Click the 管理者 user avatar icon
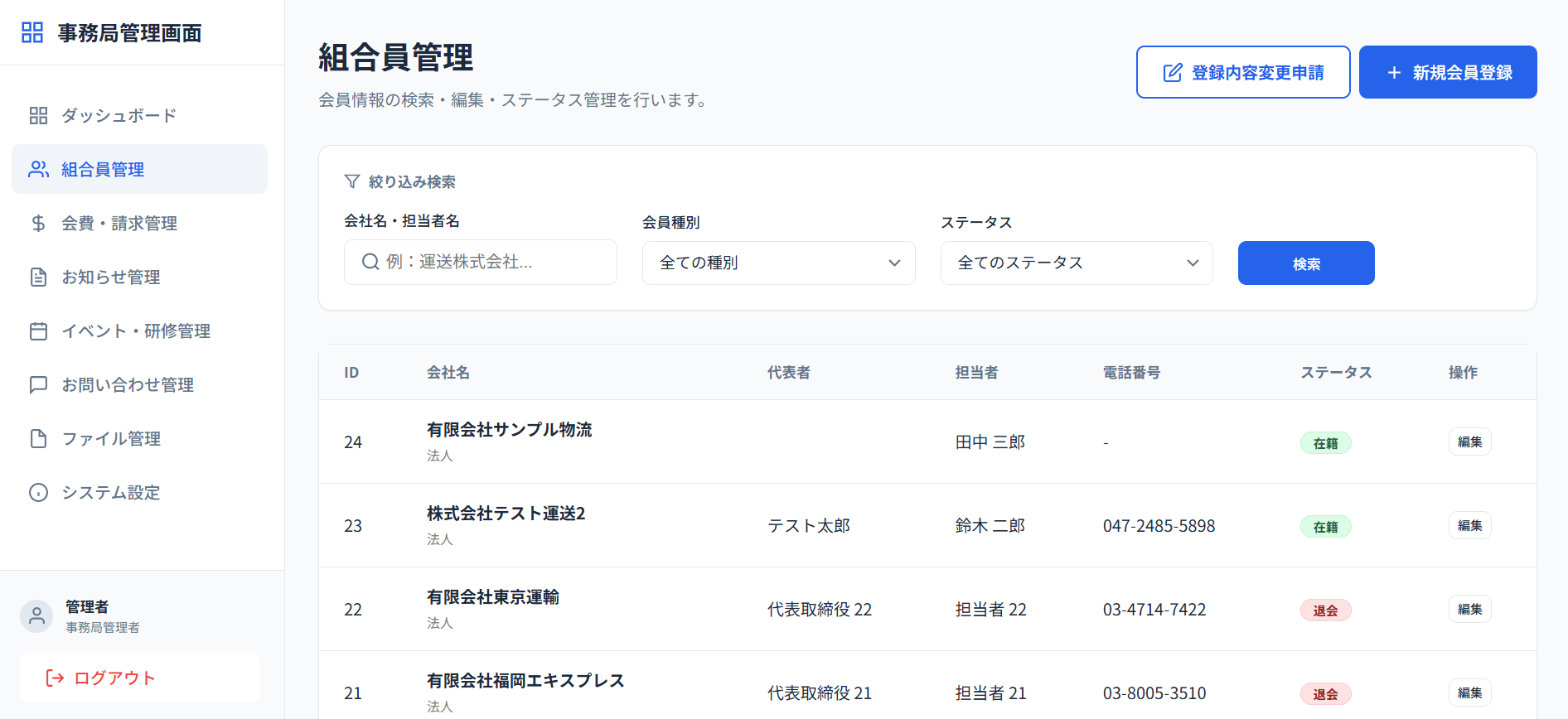The image size is (1568, 719). [36, 616]
